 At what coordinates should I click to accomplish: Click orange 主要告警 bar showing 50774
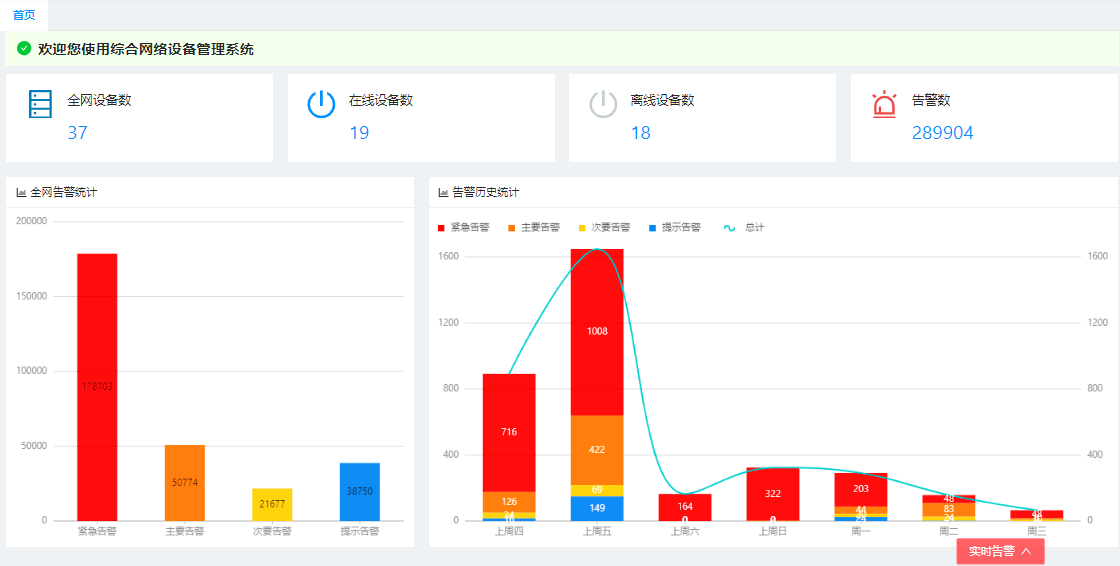(x=185, y=482)
